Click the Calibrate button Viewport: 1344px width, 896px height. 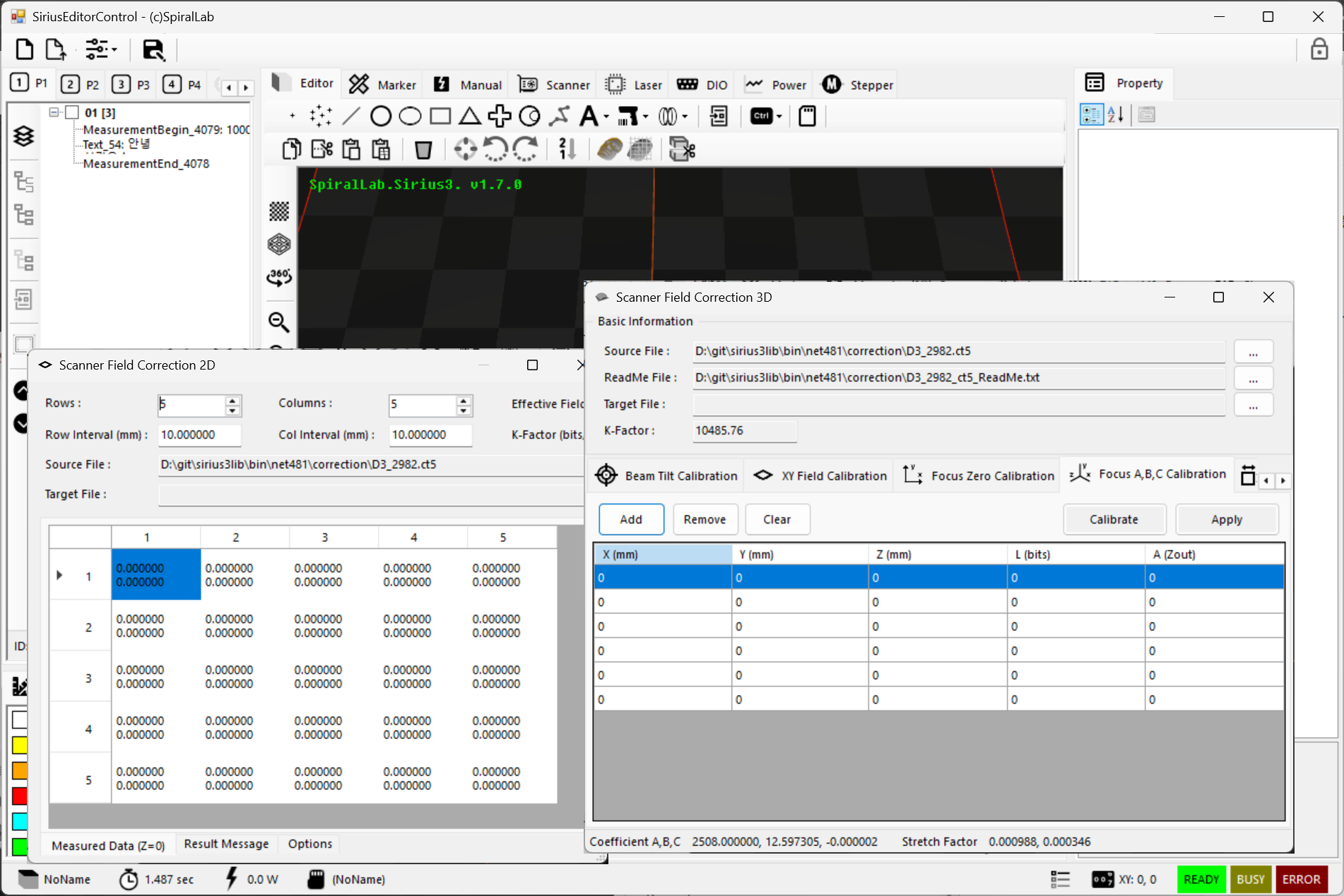pos(1114,519)
